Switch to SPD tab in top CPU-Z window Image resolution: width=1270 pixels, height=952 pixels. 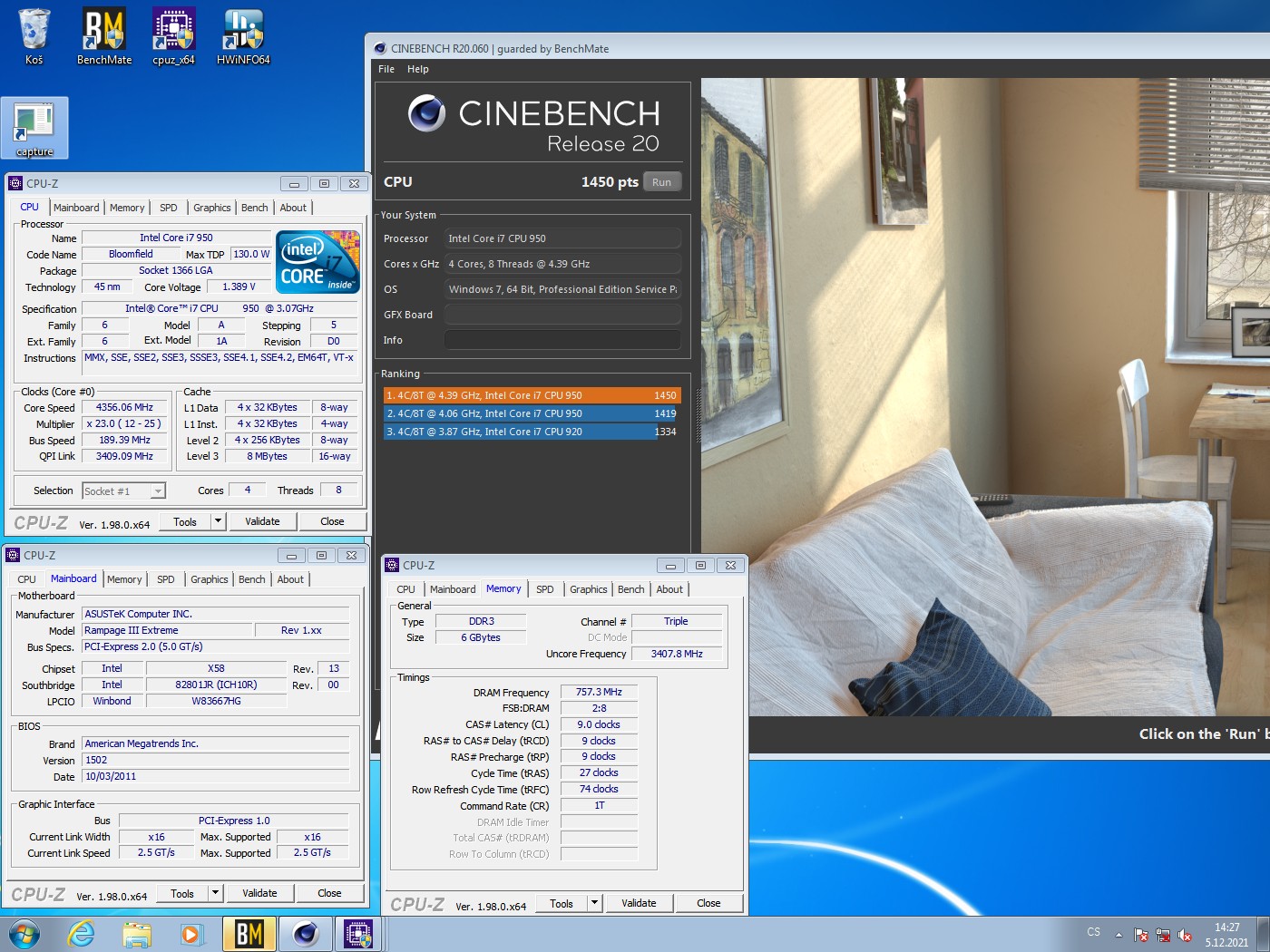point(168,208)
